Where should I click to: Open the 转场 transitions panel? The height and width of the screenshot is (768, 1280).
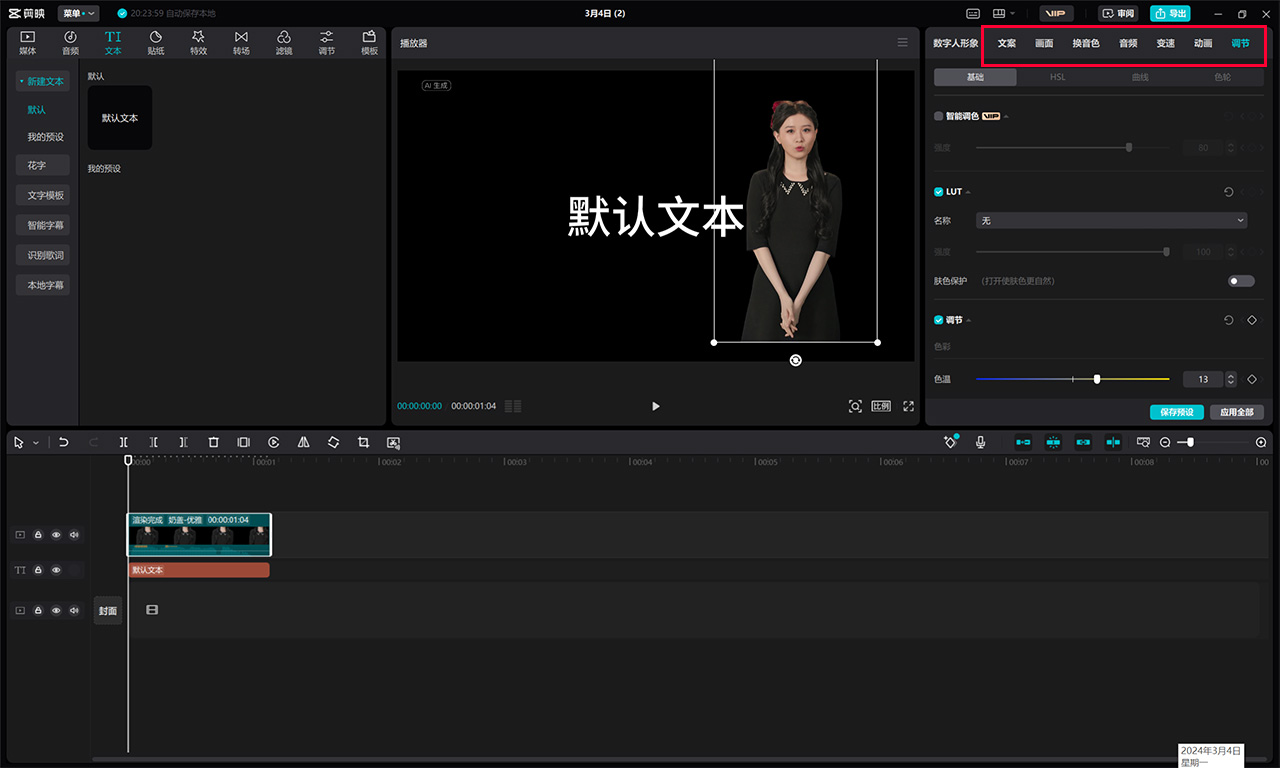[x=240, y=42]
